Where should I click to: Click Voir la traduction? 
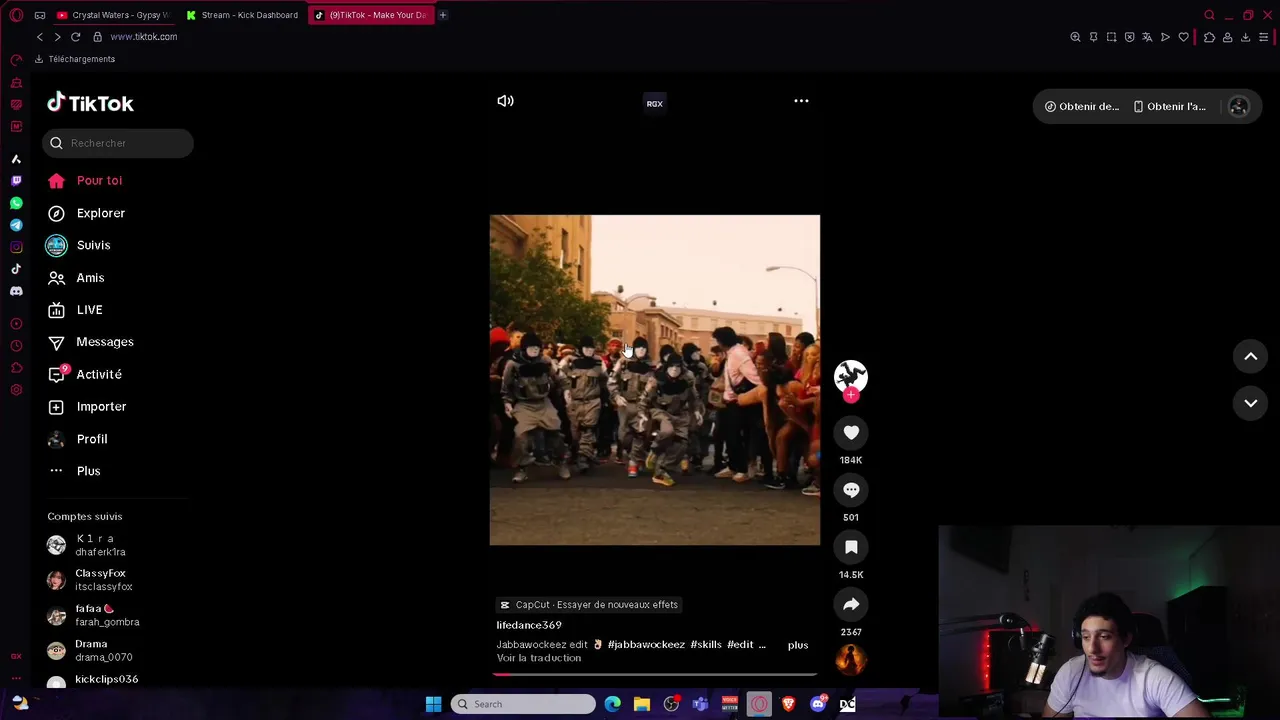[539, 658]
